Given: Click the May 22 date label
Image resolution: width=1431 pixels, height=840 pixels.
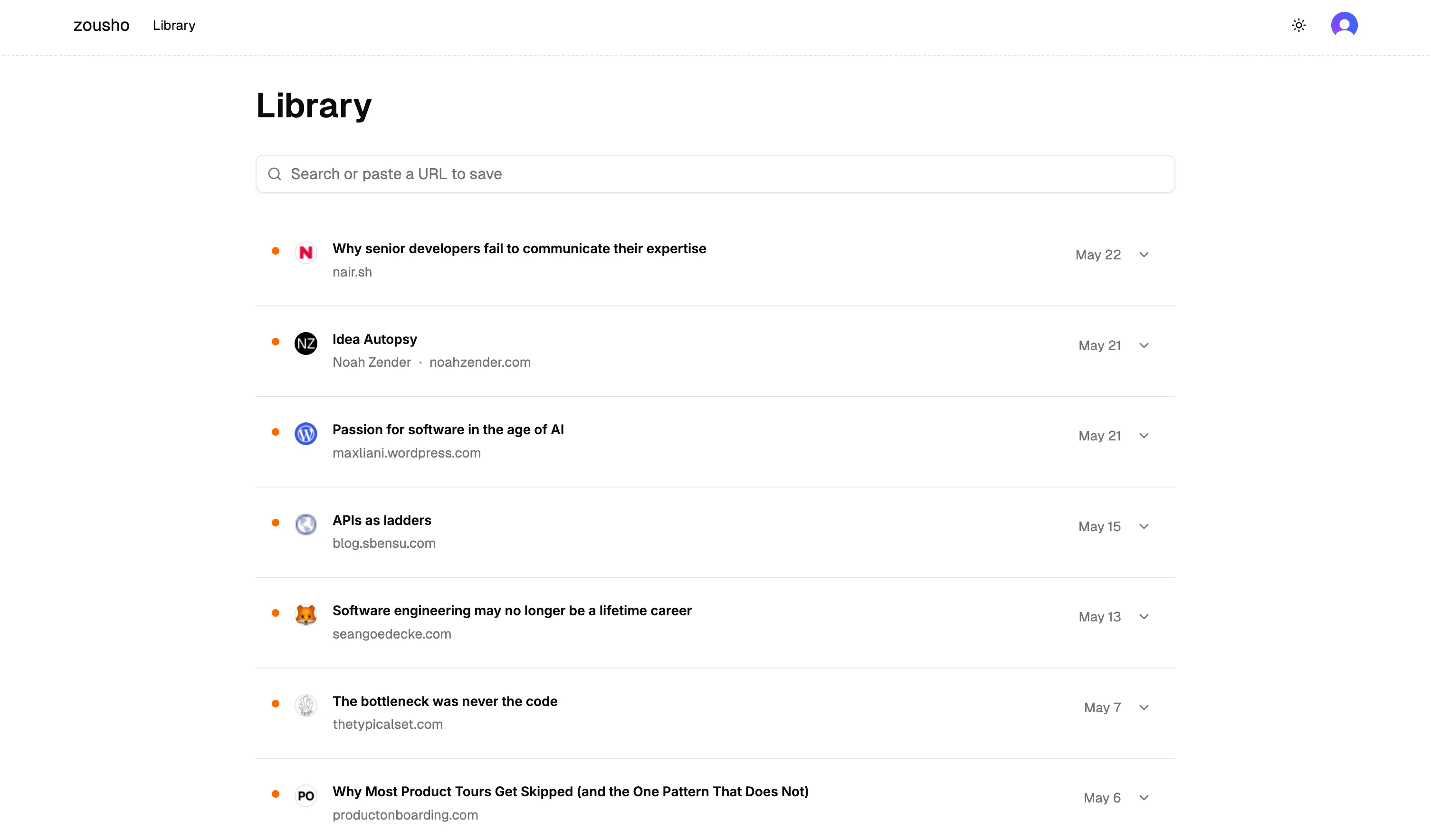Looking at the screenshot, I should click(x=1097, y=255).
